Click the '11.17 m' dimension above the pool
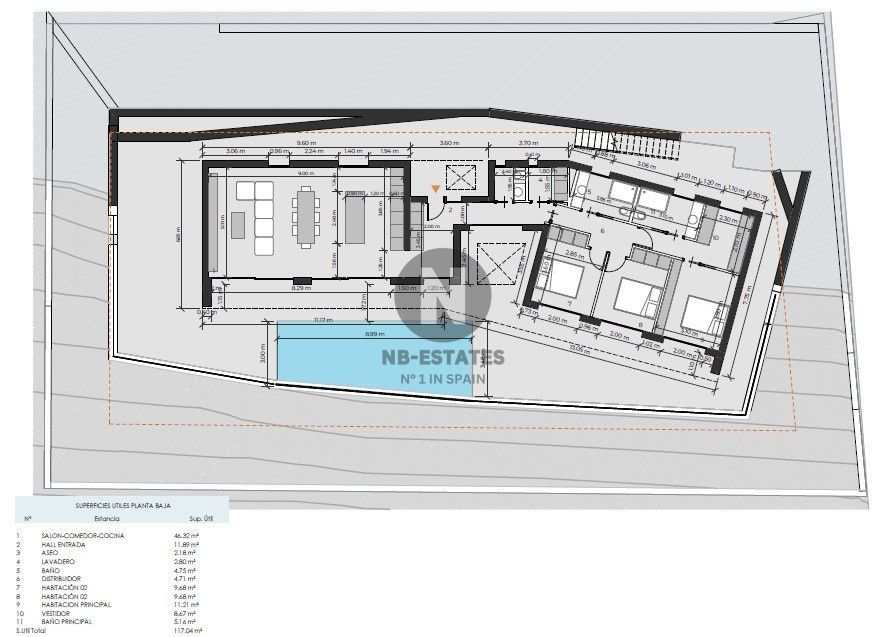The height and width of the screenshot is (637, 886). (323, 320)
